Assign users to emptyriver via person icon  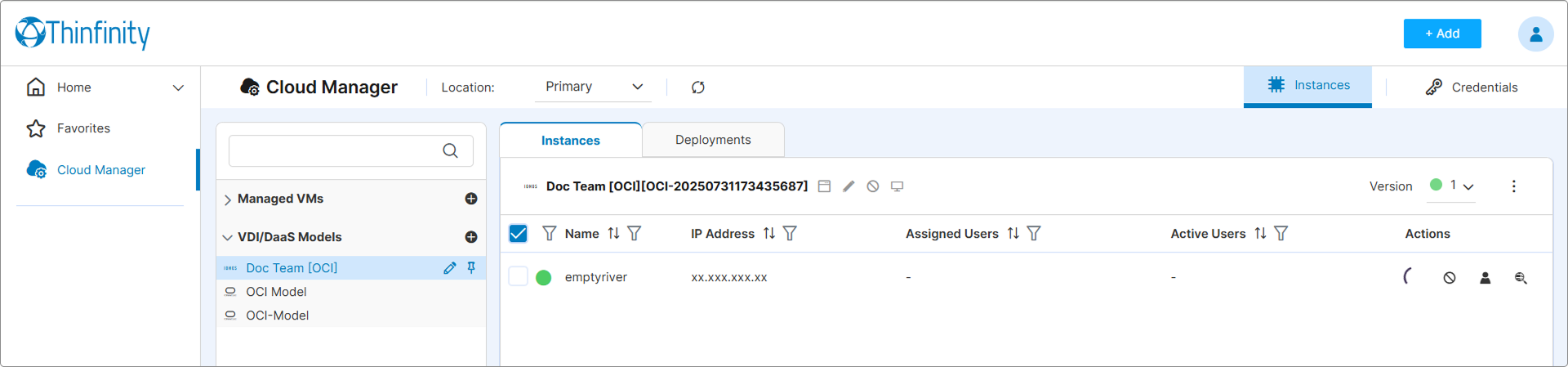1486,278
